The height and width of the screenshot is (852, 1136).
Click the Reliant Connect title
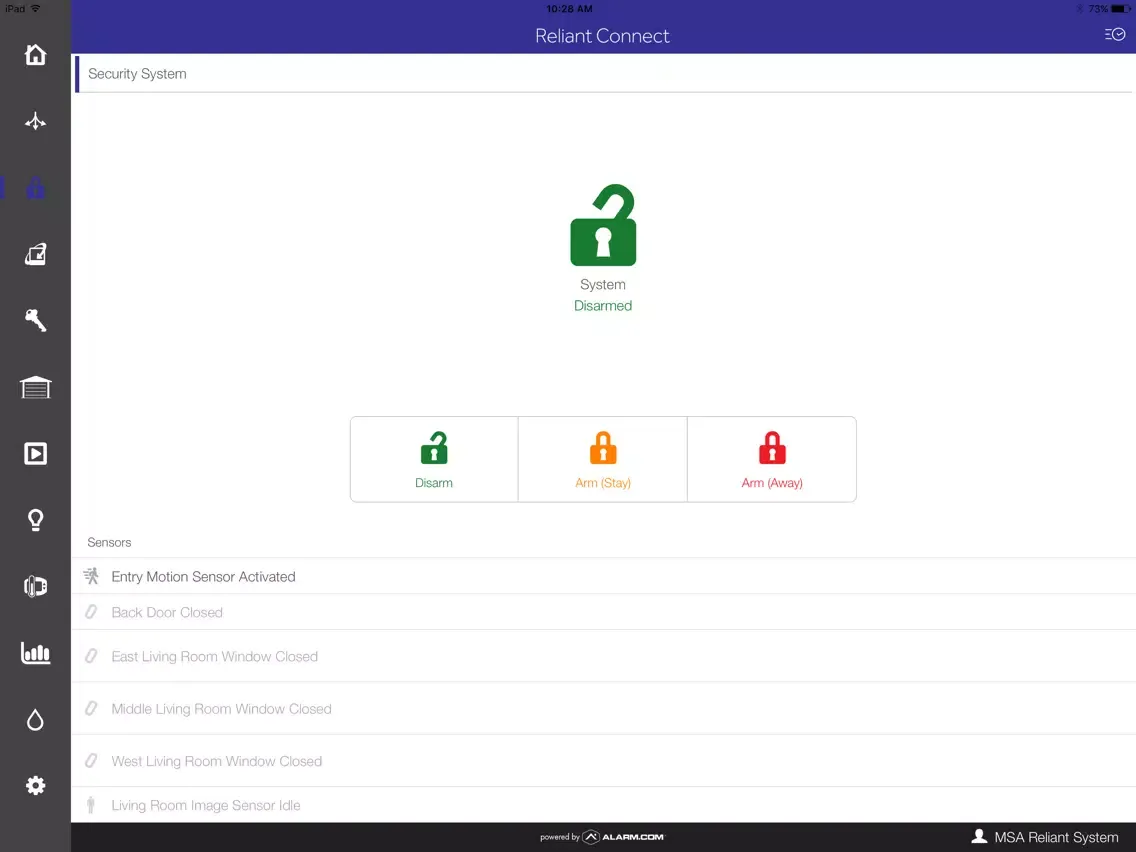[602, 36]
